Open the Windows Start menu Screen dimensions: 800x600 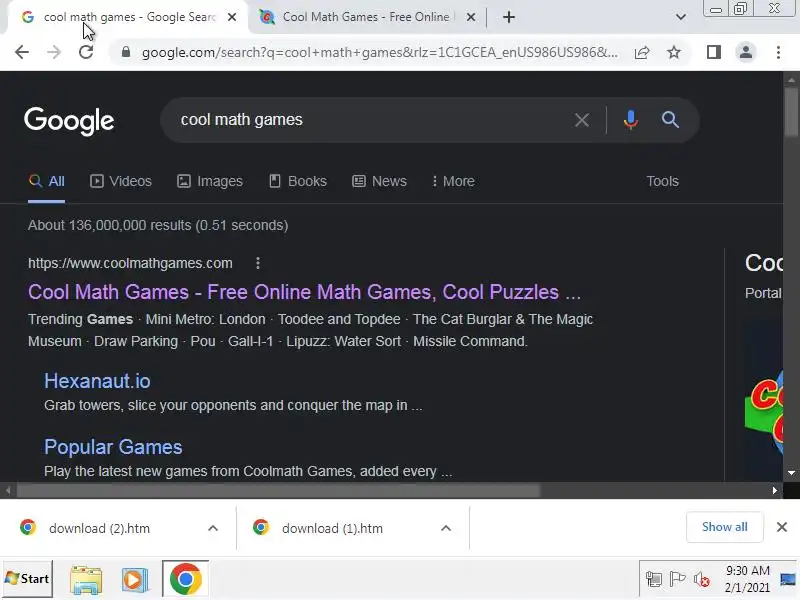[x=27, y=579]
